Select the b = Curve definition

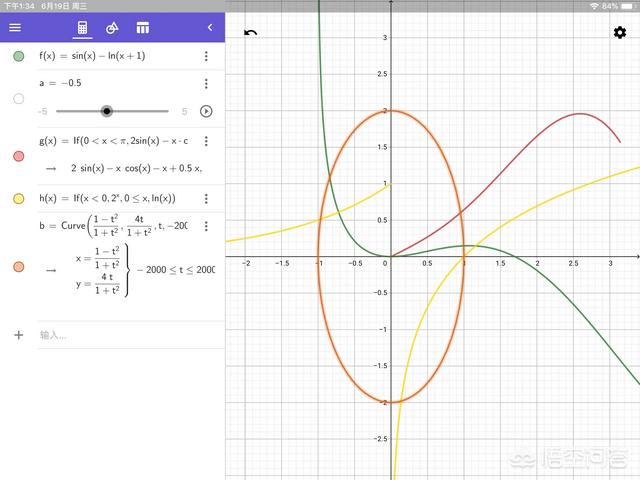113,226
